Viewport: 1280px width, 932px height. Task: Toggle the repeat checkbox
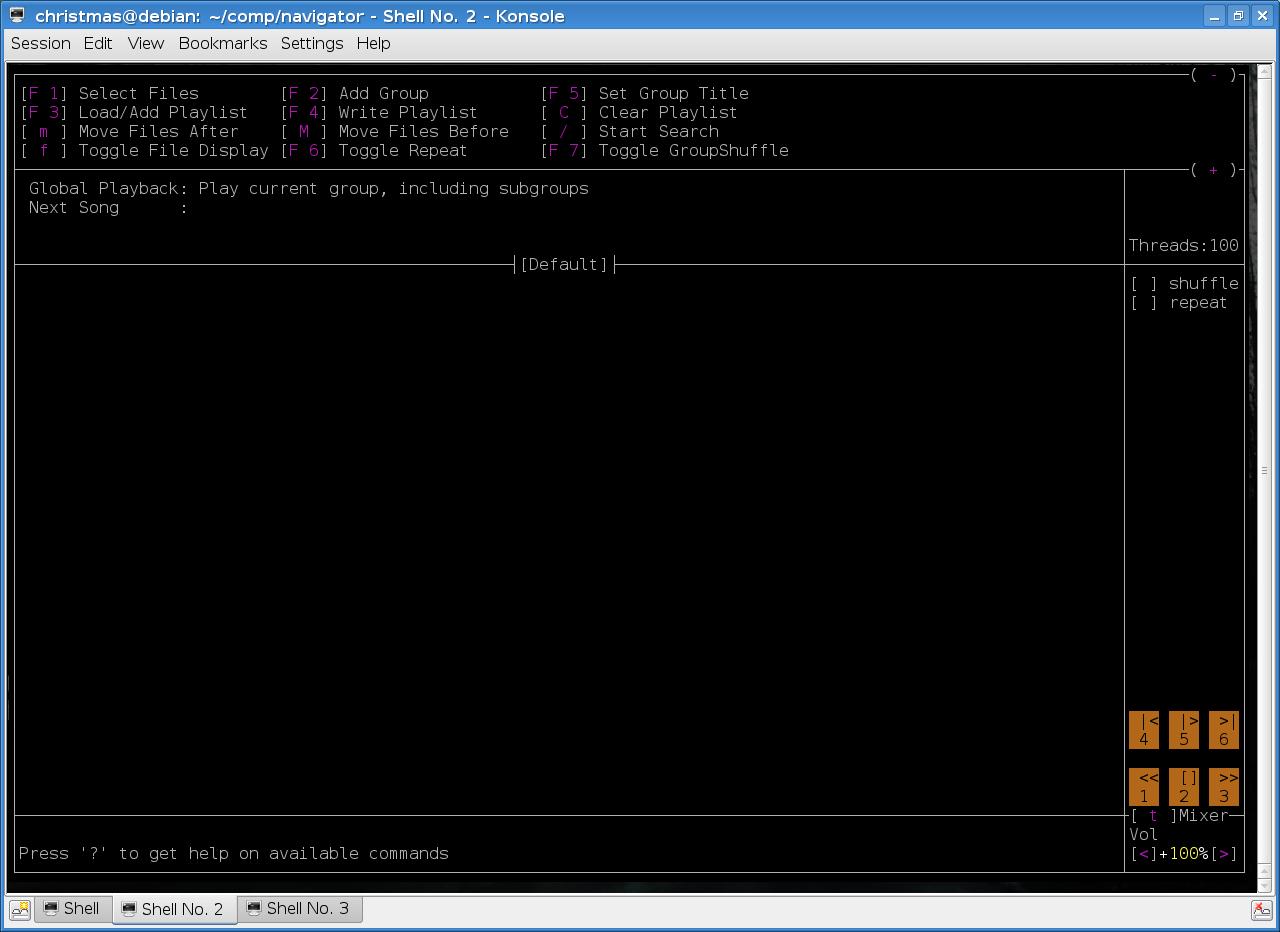(x=1144, y=302)
